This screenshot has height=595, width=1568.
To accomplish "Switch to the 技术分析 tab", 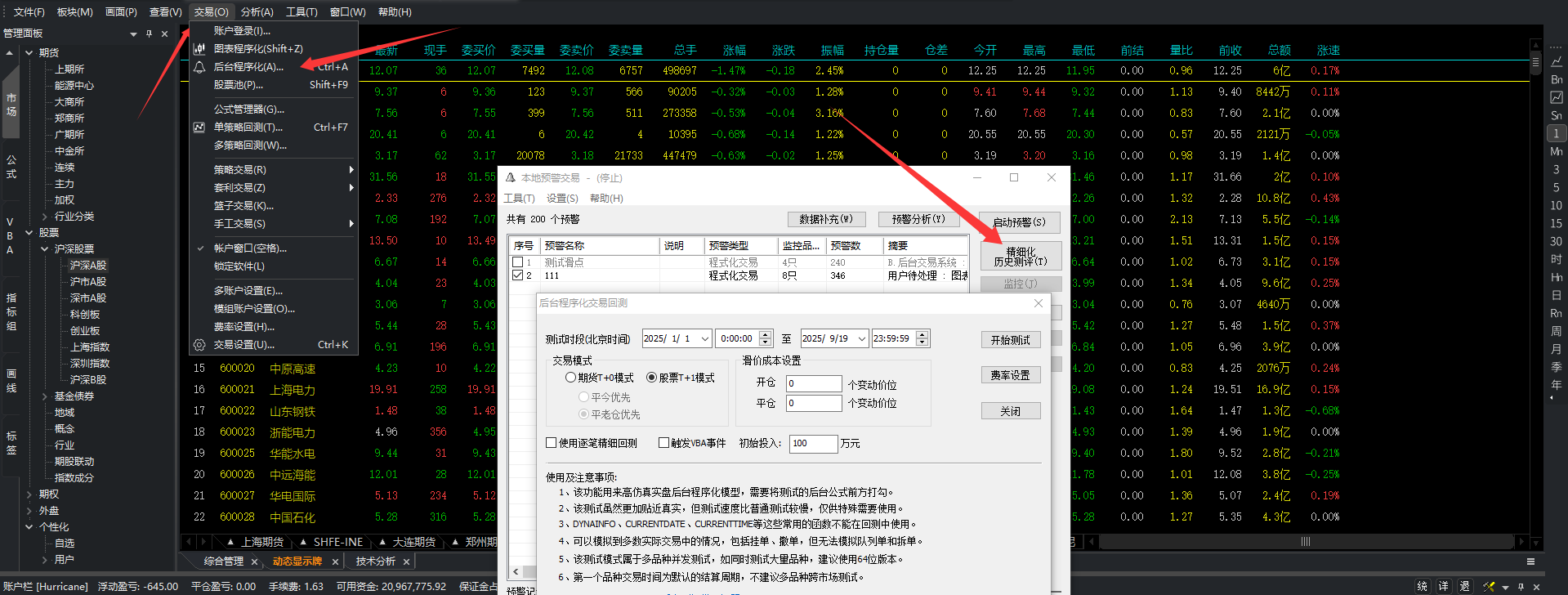I will pyautogui.click(x=375, y=561).
